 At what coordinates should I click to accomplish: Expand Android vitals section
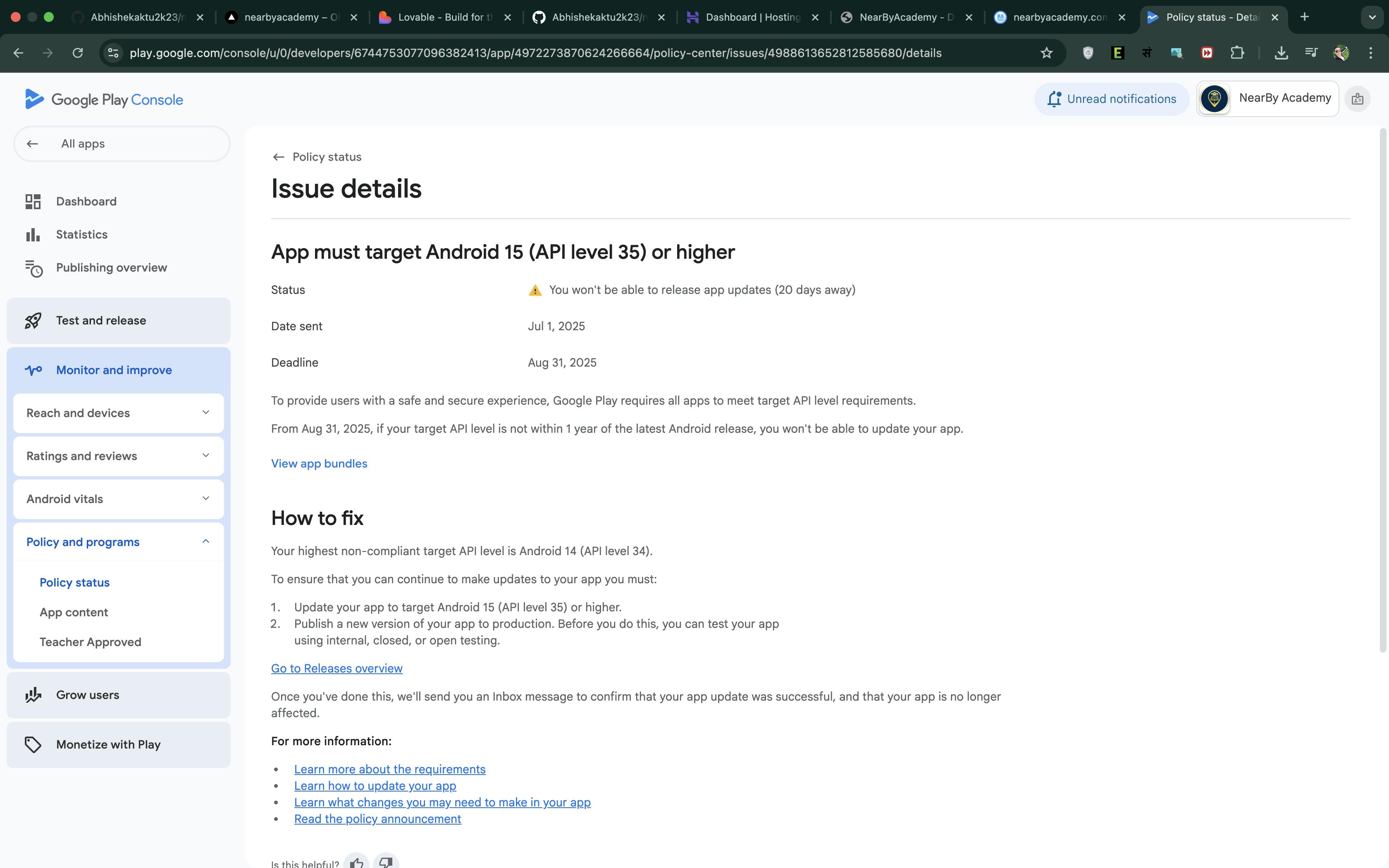coord(118,499)
